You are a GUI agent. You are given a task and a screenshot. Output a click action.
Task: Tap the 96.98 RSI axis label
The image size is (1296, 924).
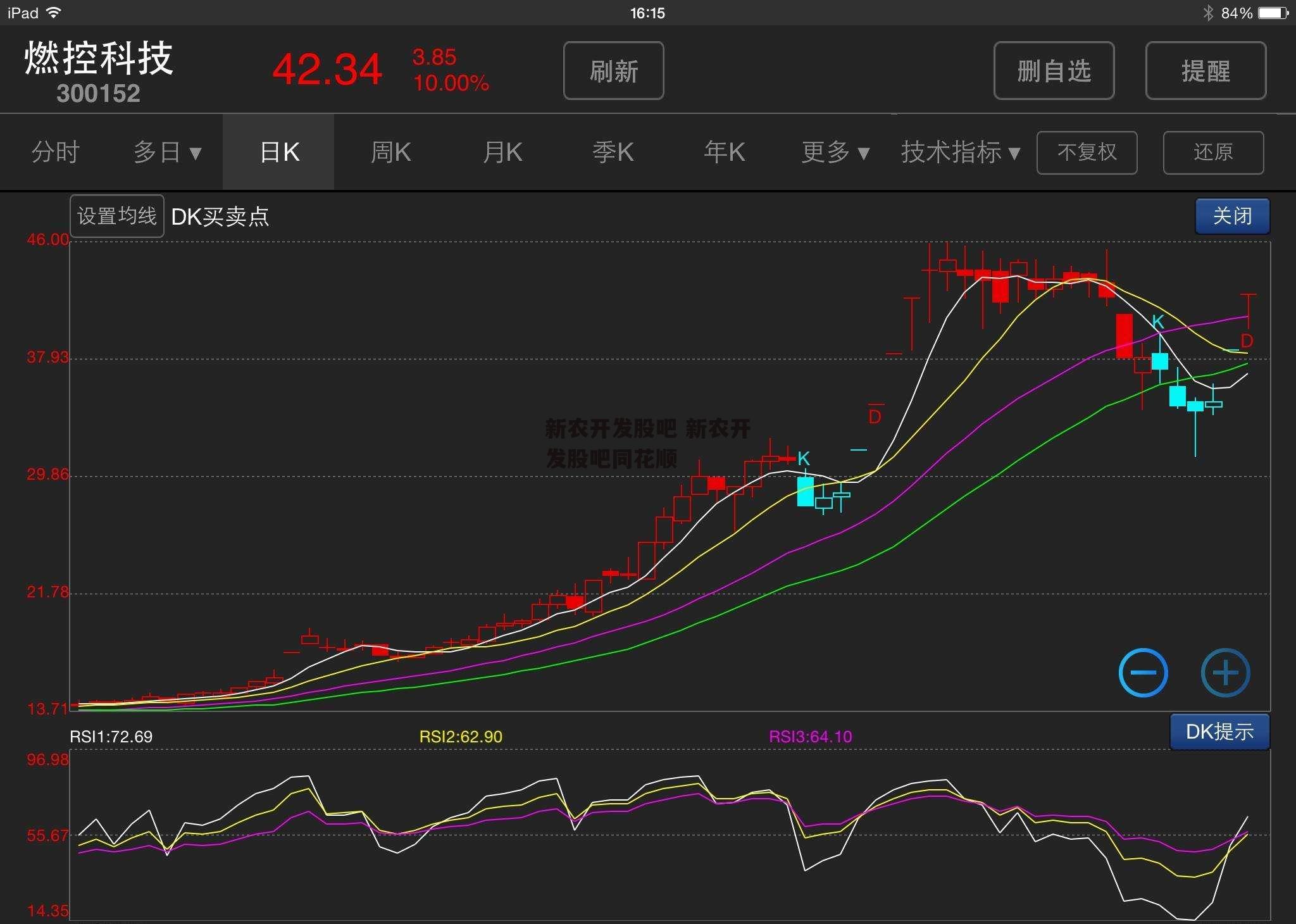pos(48,759)
